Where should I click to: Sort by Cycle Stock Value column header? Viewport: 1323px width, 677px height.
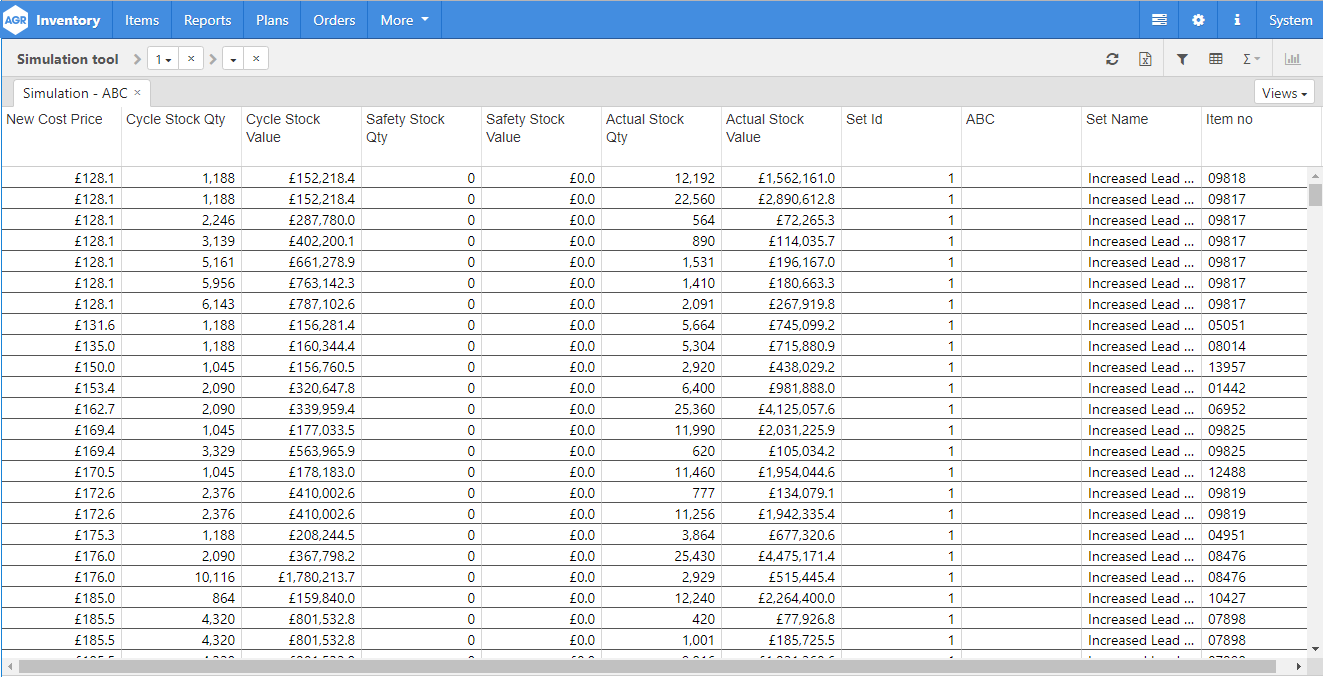click(x=283, y=128)
